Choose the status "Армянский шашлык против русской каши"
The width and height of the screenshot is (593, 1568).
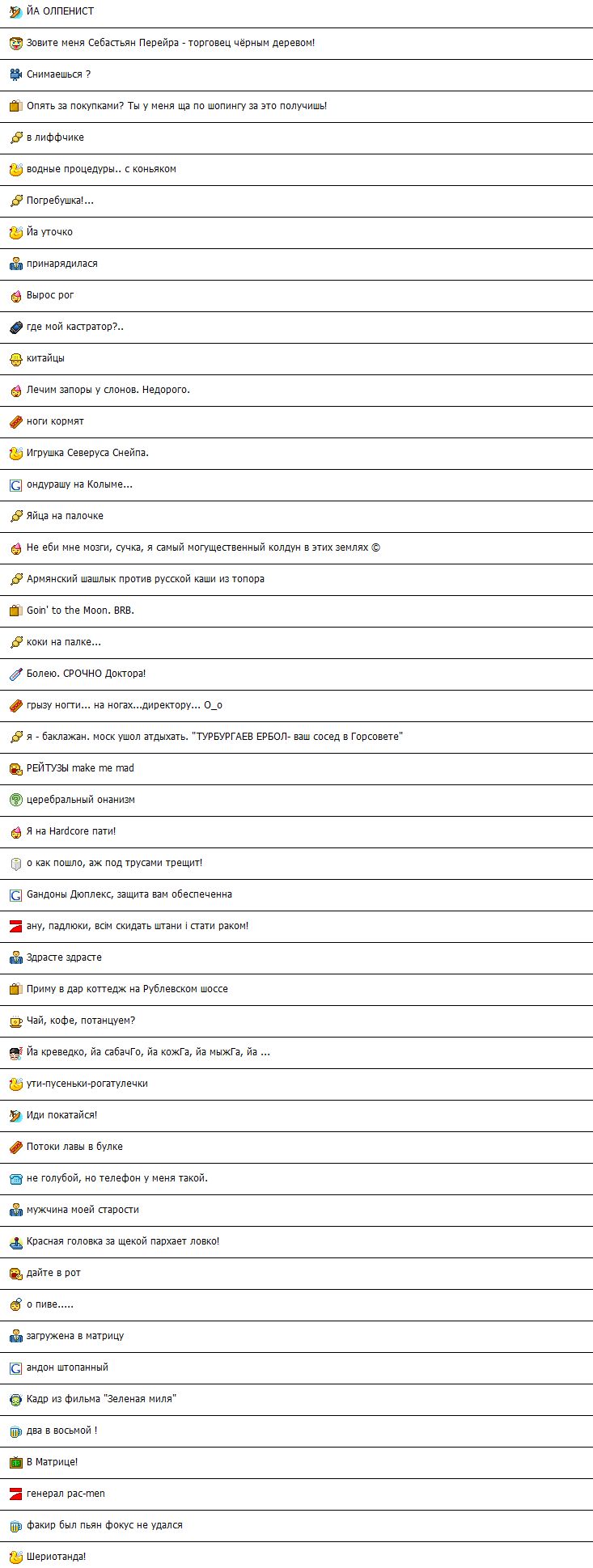click(296, 579)
